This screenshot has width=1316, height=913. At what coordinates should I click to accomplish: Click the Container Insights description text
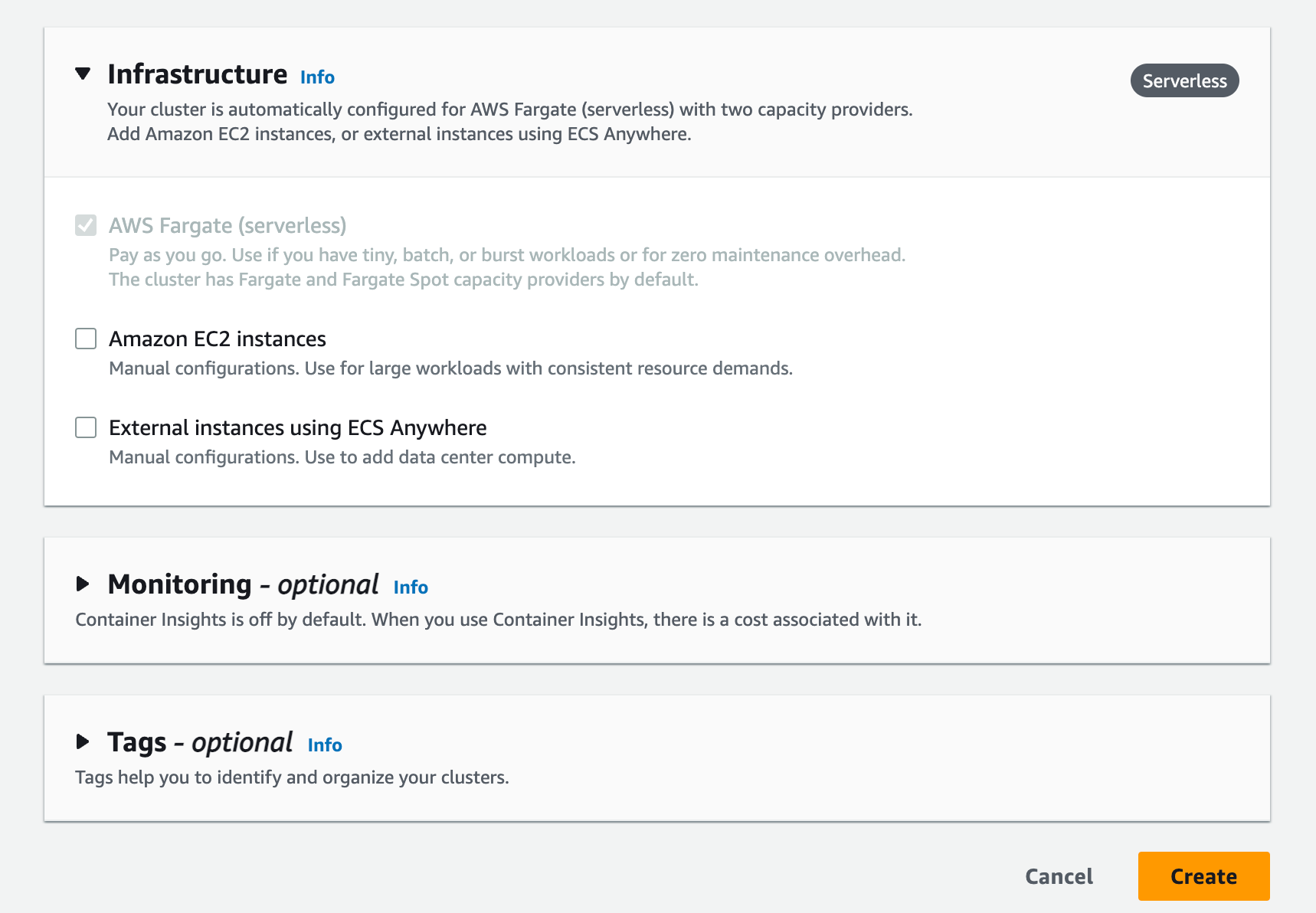(498, 620)
